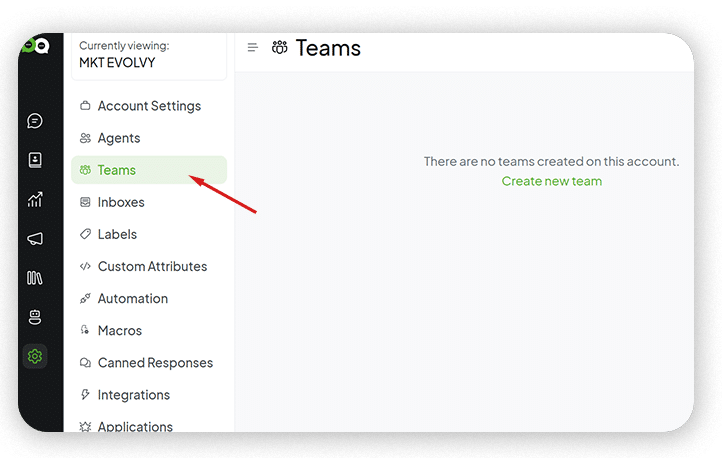Open Reports chart icon

click(x=35, y=200)
